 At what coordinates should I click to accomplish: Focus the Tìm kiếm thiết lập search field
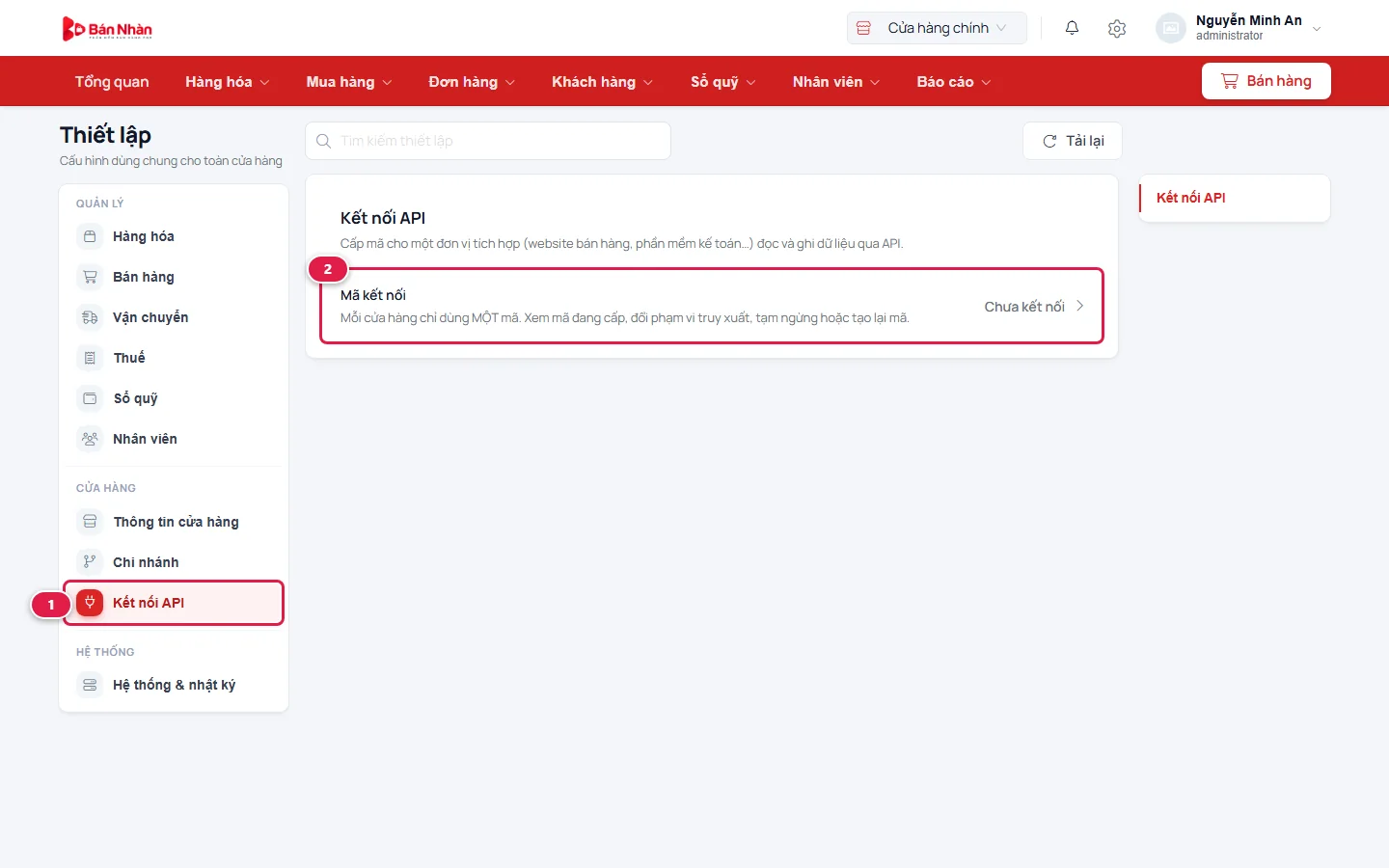488,141
